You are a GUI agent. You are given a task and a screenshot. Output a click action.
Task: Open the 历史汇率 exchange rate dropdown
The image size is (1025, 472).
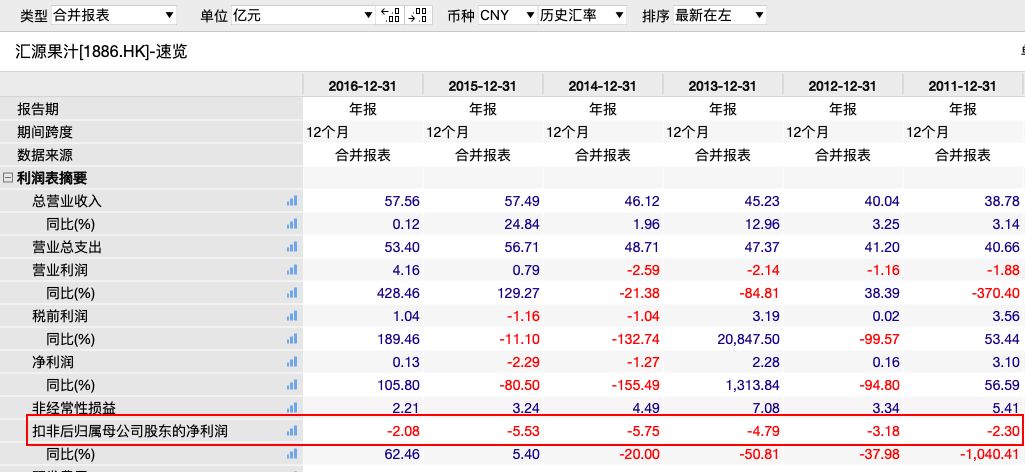pyautogui.click(x=582, y=15)
